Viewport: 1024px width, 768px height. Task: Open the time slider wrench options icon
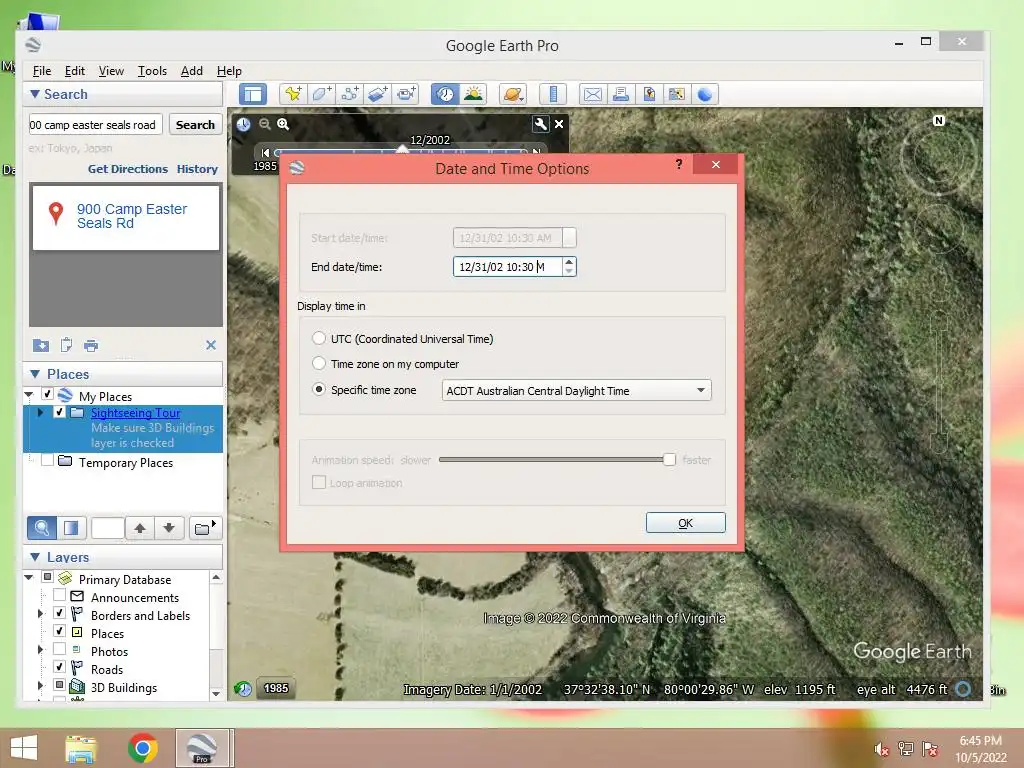coord(541,123)
